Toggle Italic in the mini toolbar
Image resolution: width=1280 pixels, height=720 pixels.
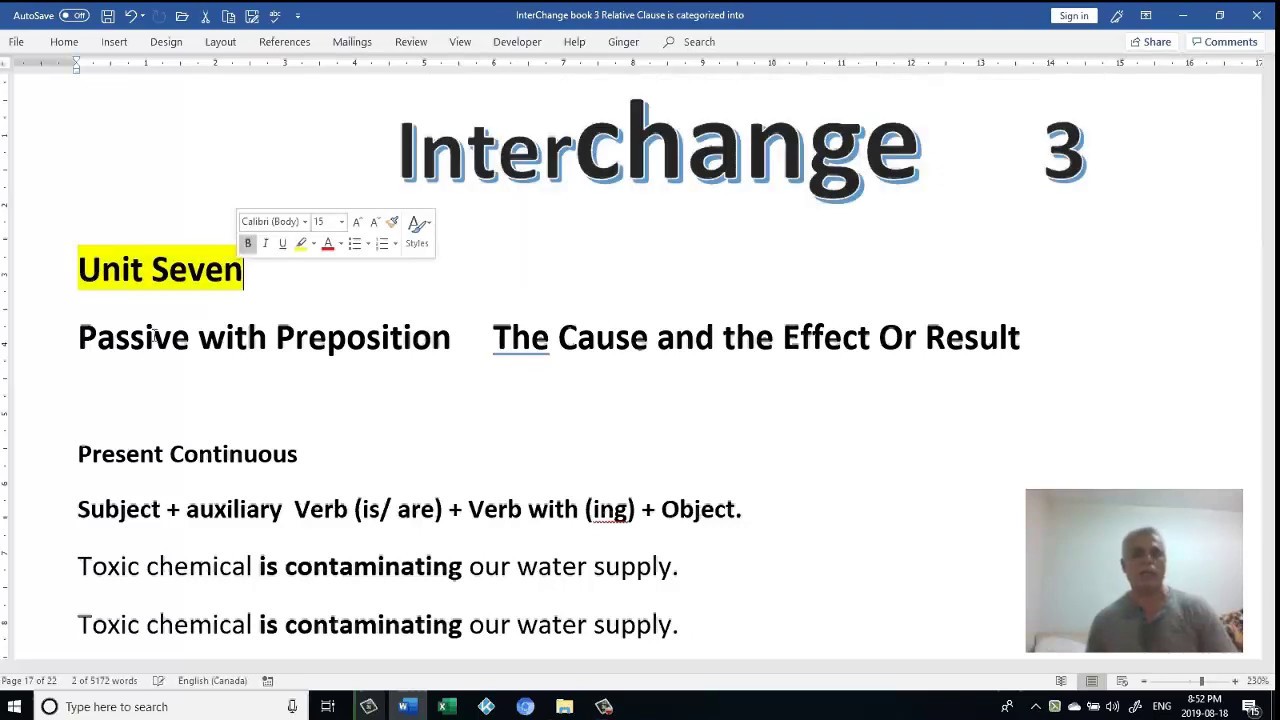click(x=265, y=243)
